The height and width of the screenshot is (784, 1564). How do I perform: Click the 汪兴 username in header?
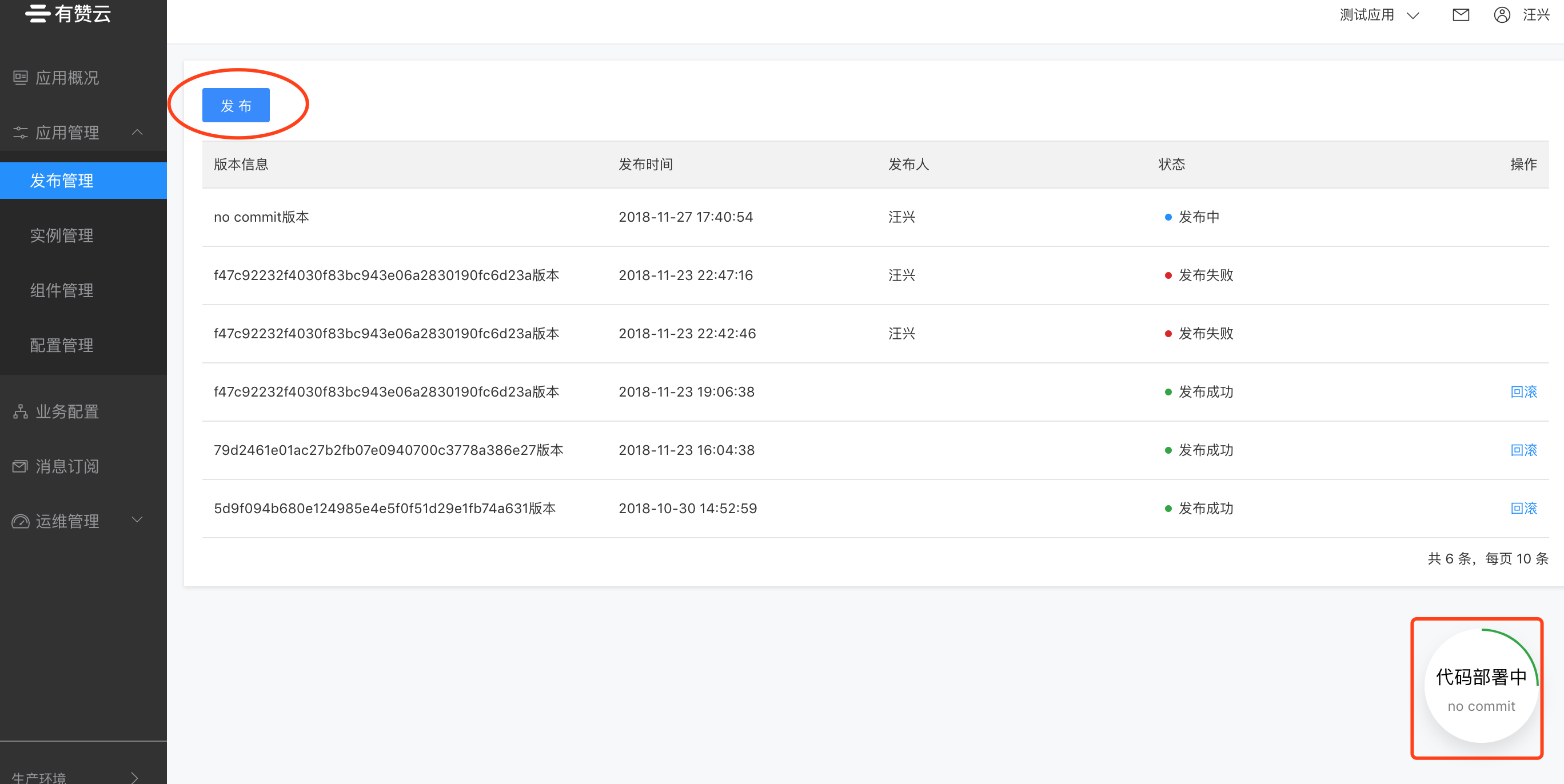point(1536,14)
